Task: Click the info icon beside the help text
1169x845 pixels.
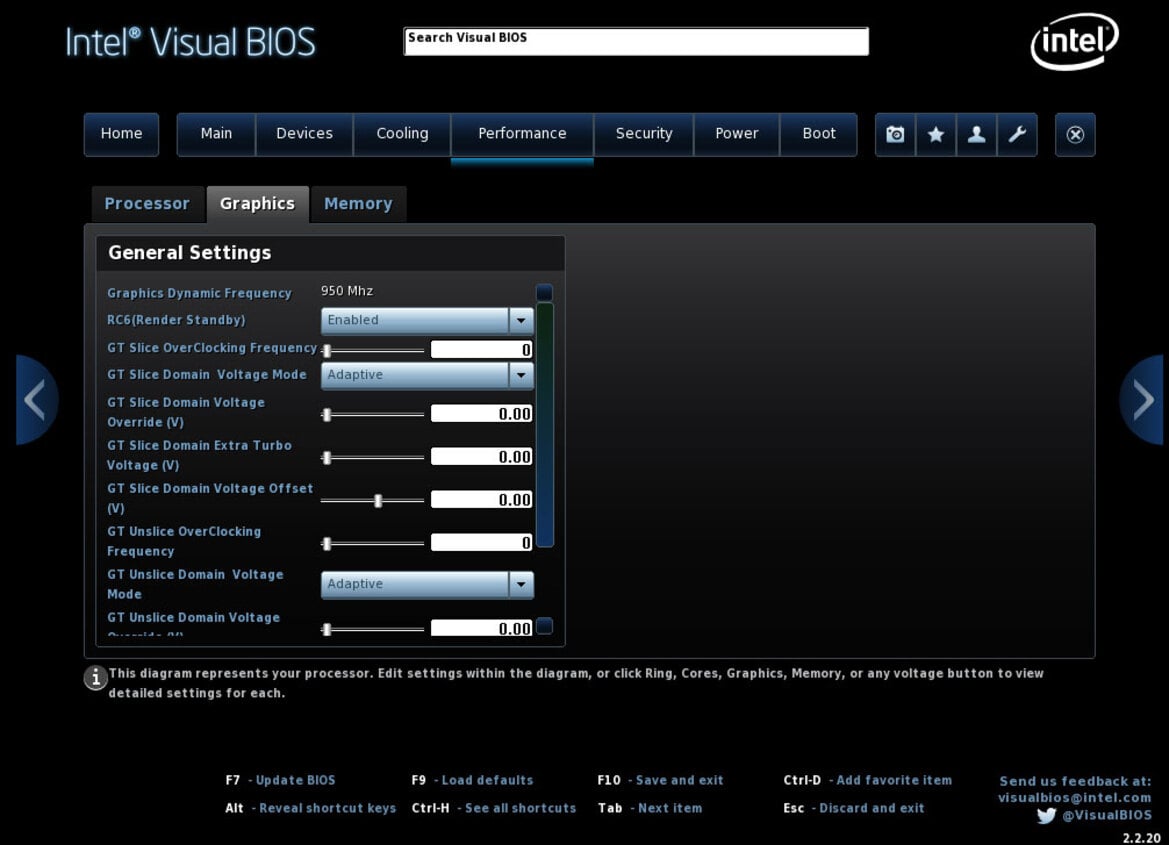Action: 95,678
